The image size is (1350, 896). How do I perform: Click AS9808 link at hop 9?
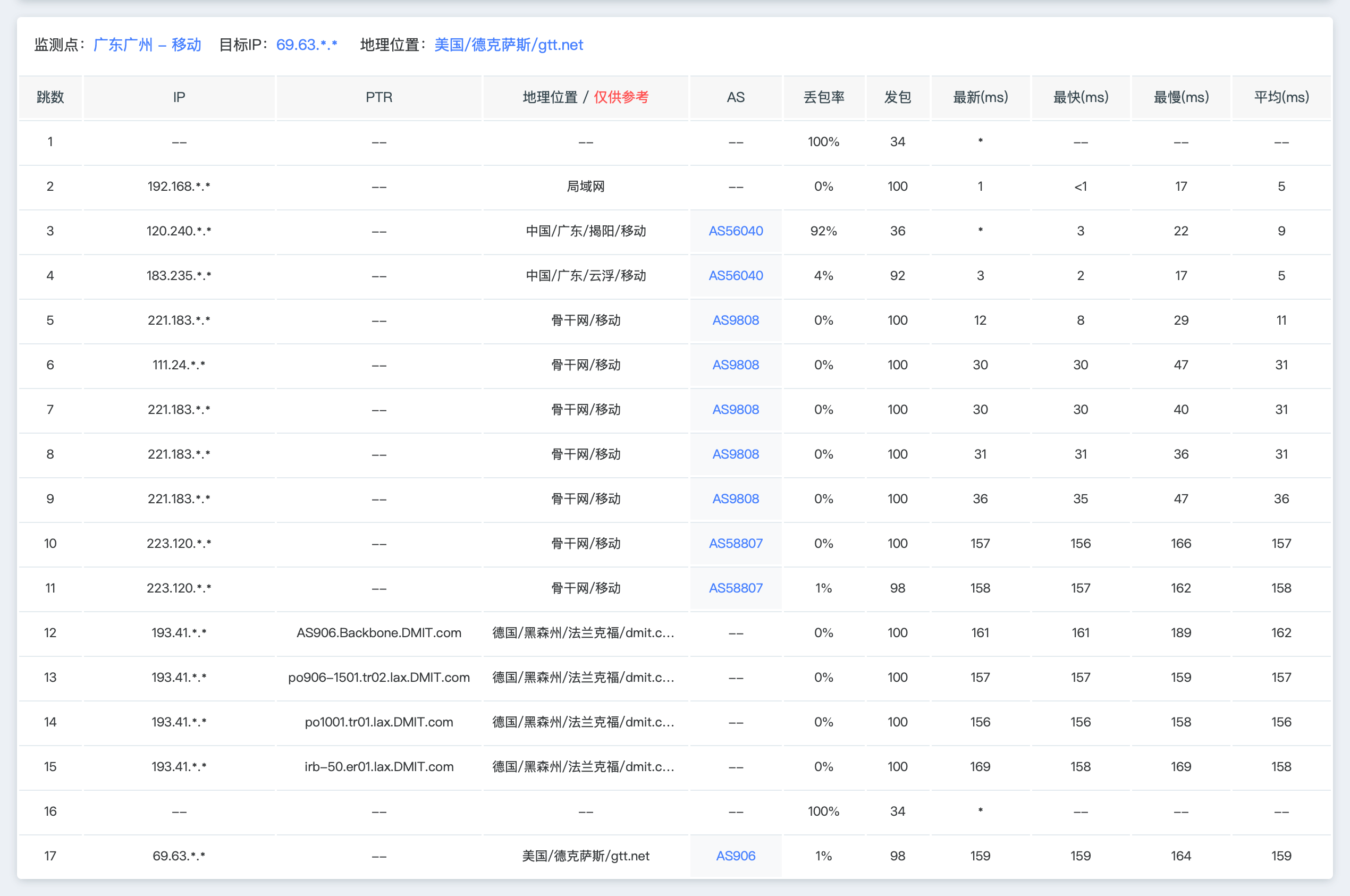pyautogui.click(x=736, y=498)
